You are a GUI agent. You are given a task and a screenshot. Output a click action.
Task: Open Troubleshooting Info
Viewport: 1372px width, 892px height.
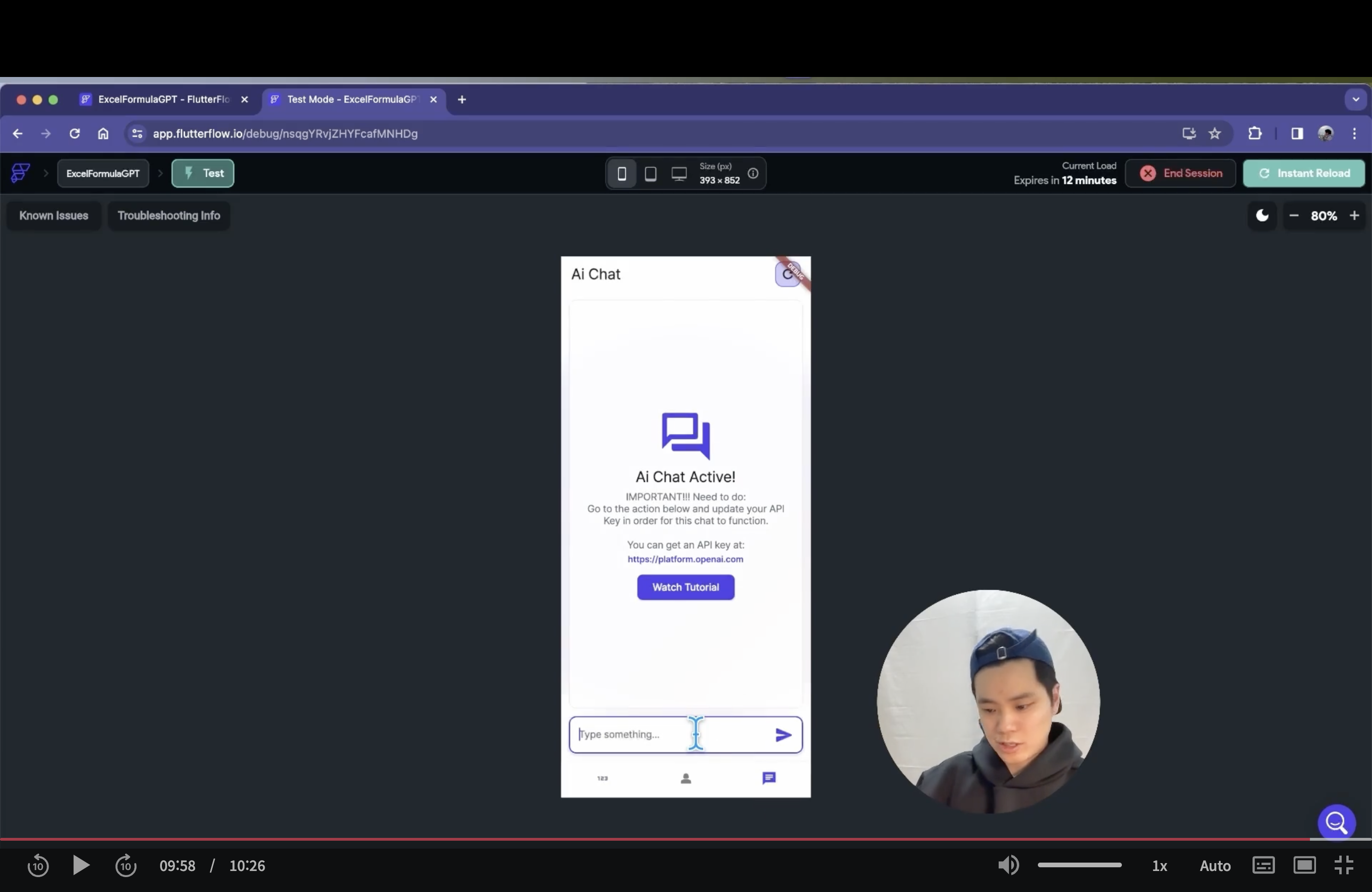[x=169, y=216]
